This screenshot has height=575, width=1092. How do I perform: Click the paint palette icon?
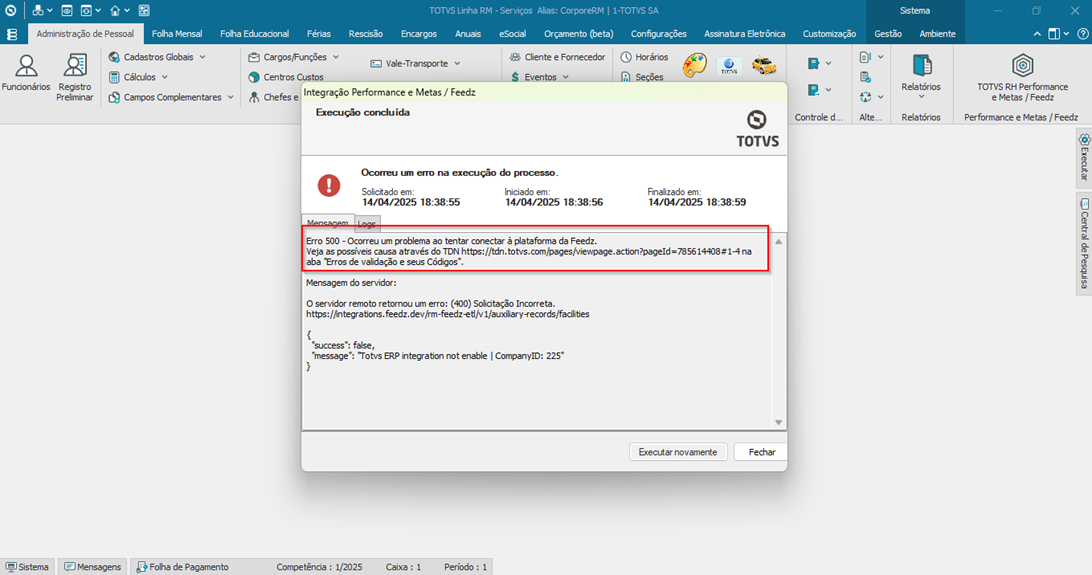(694, 65)
